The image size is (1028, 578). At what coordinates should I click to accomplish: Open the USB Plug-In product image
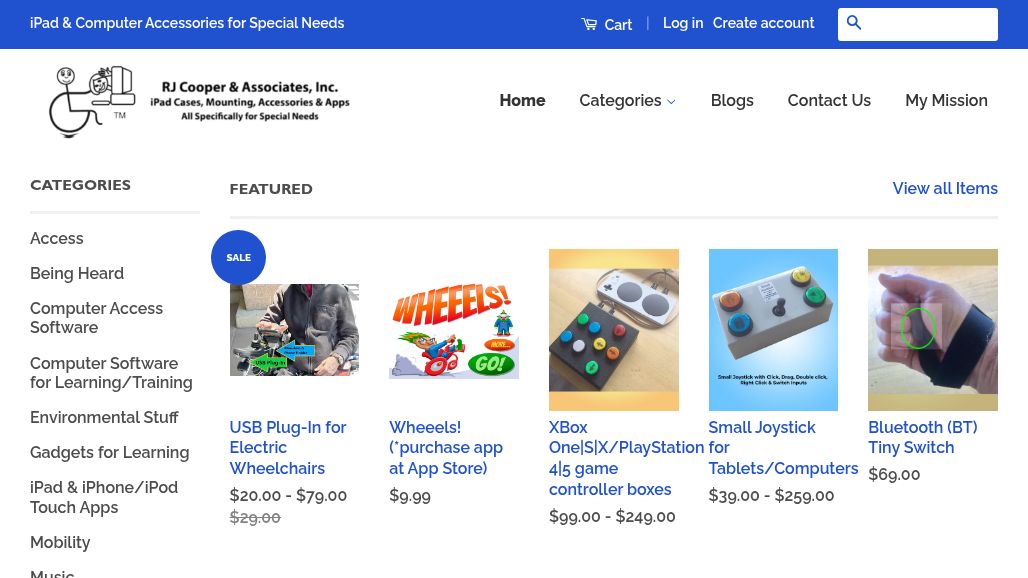[294, 329]
